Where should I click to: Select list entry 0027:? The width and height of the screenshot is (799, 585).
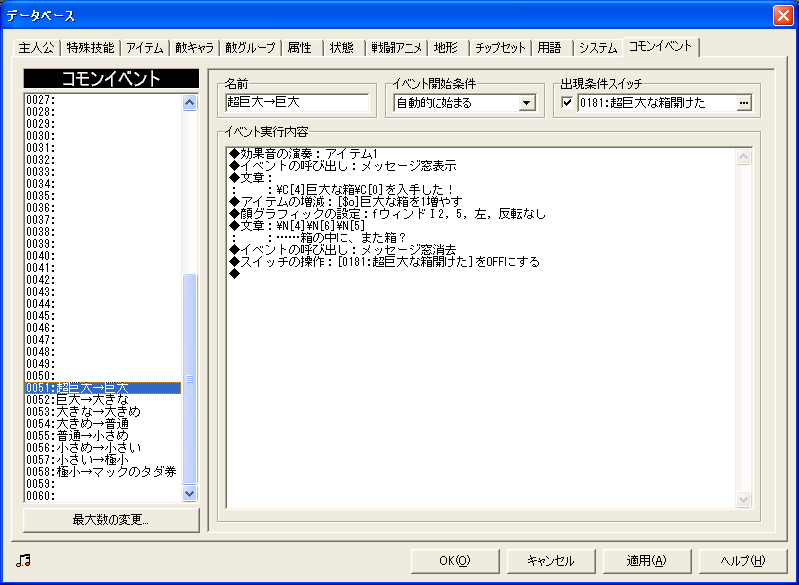pos(103,100)
